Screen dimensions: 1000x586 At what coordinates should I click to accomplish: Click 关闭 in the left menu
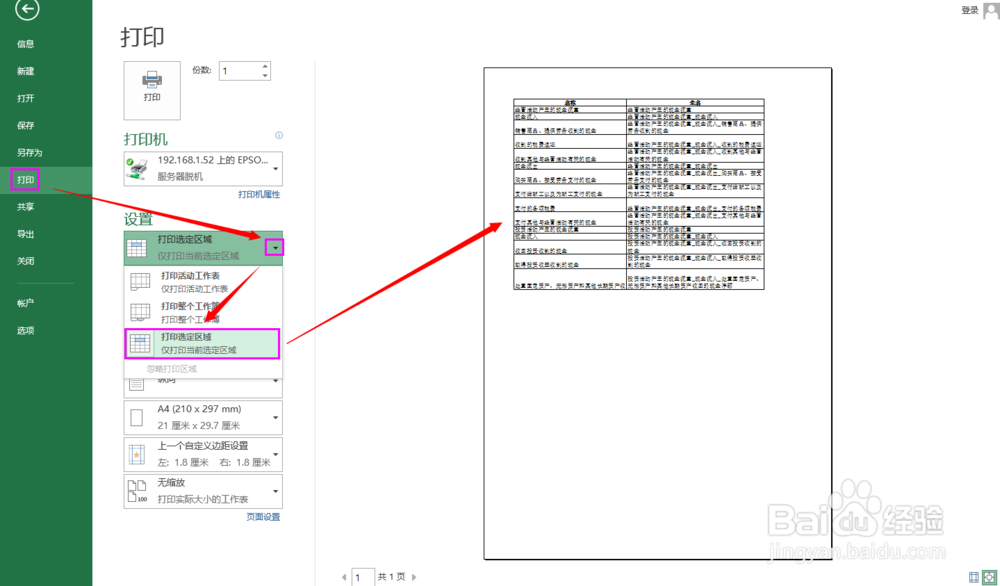pos(26,261)
